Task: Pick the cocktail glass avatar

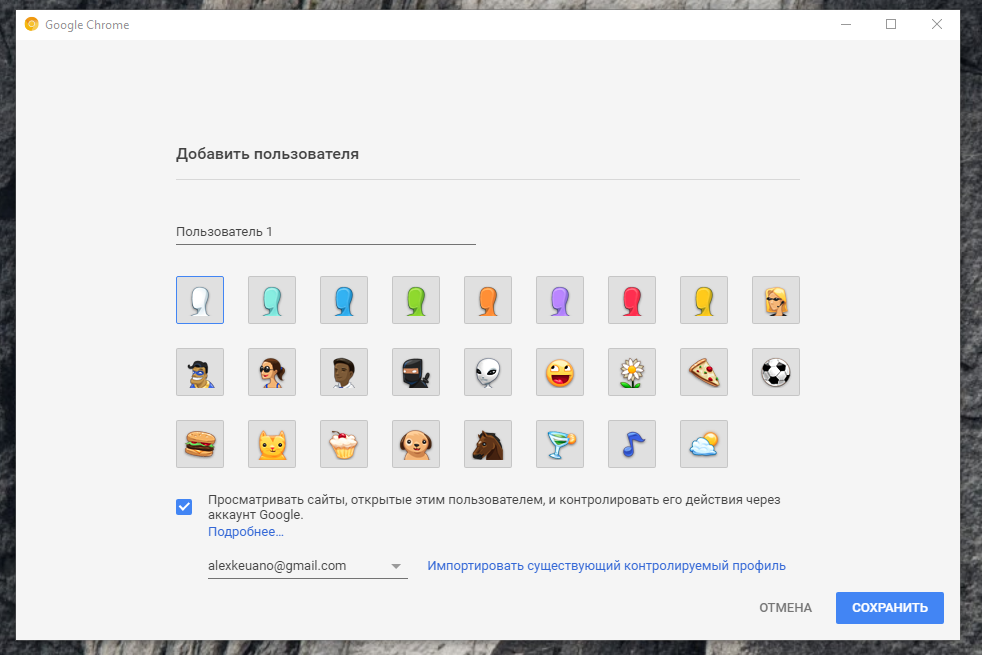Action: click(x=560, y=444)
